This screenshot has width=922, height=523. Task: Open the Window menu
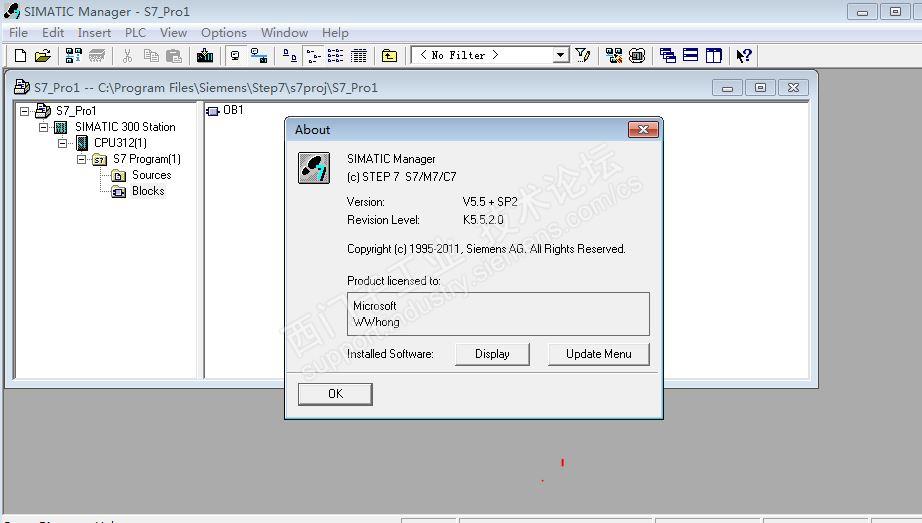[285, 33]
